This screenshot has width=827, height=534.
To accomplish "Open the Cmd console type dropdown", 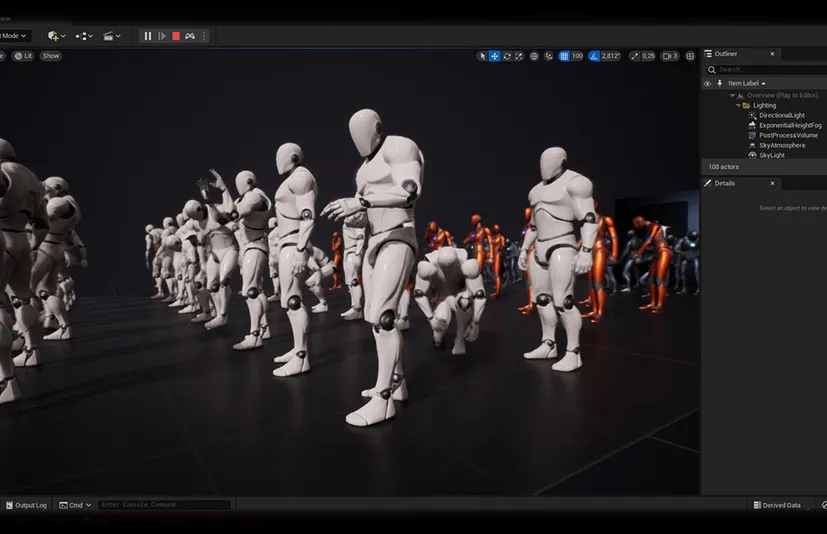I will click(75, 505).
